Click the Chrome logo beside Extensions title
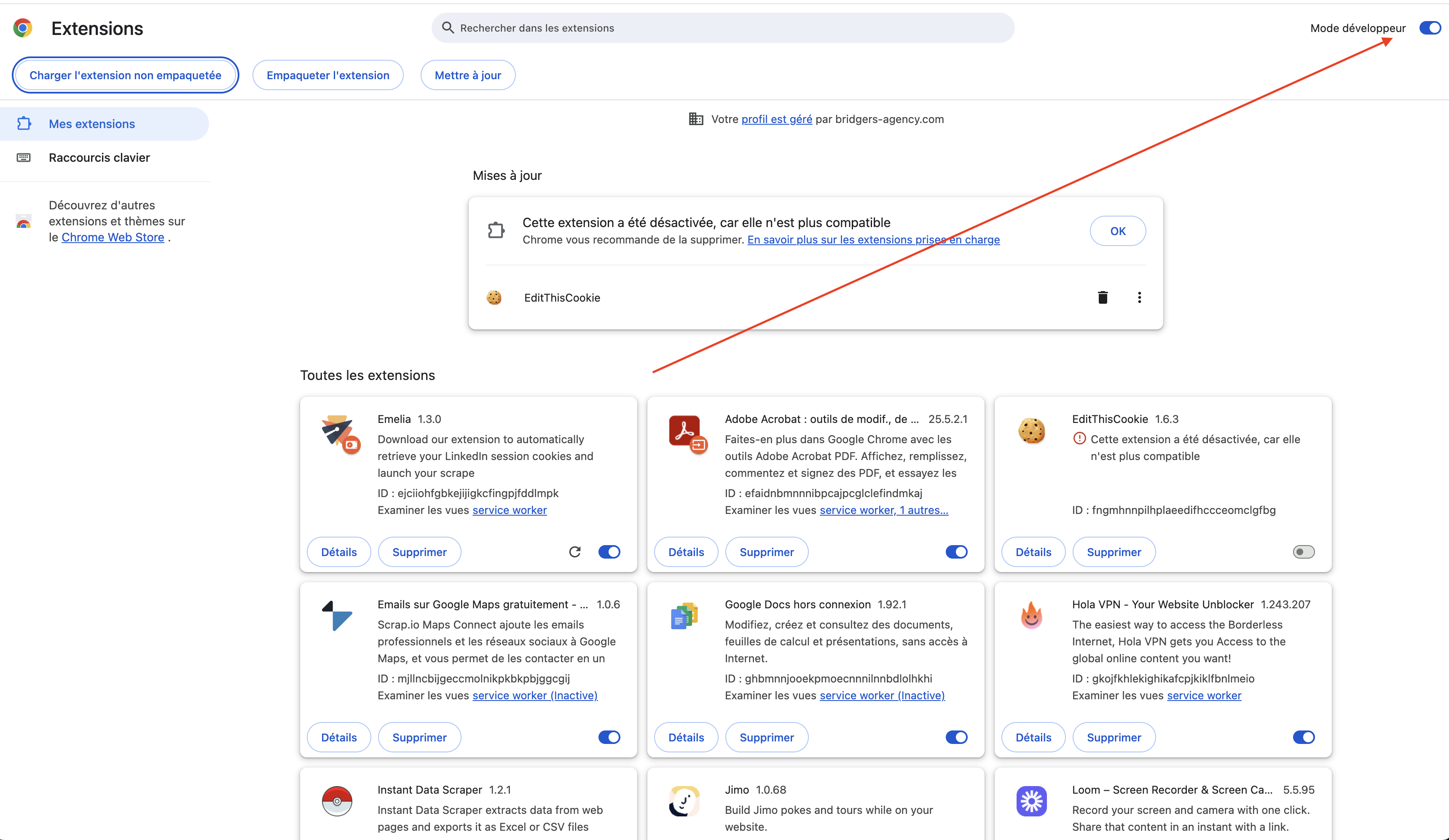This screenshot has width=1449, height=840. point(23,28)
